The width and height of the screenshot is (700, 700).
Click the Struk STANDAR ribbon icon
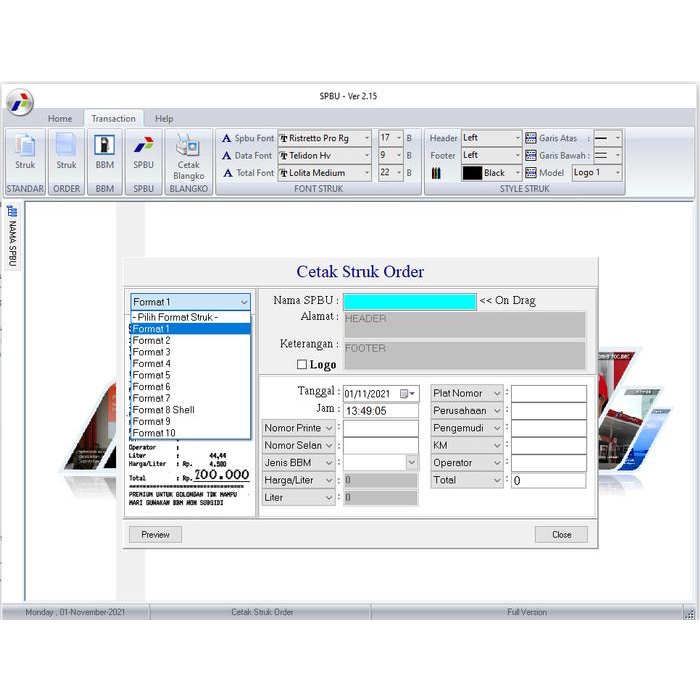(x=25, y=145)
